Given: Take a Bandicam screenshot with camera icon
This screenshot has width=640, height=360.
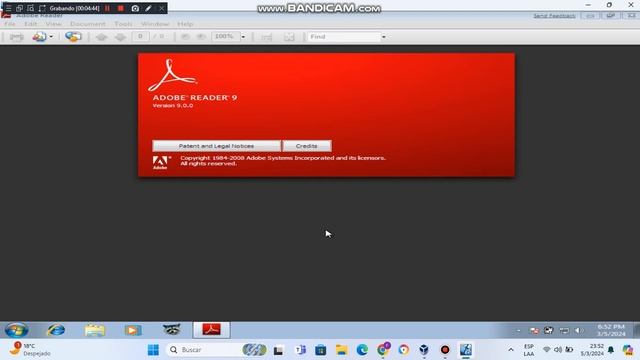Looking at the screenshot, I should point(135,8).
